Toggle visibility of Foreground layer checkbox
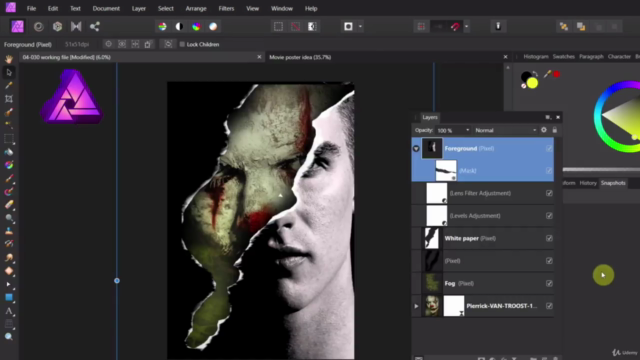640x360 pixels. 549,149
